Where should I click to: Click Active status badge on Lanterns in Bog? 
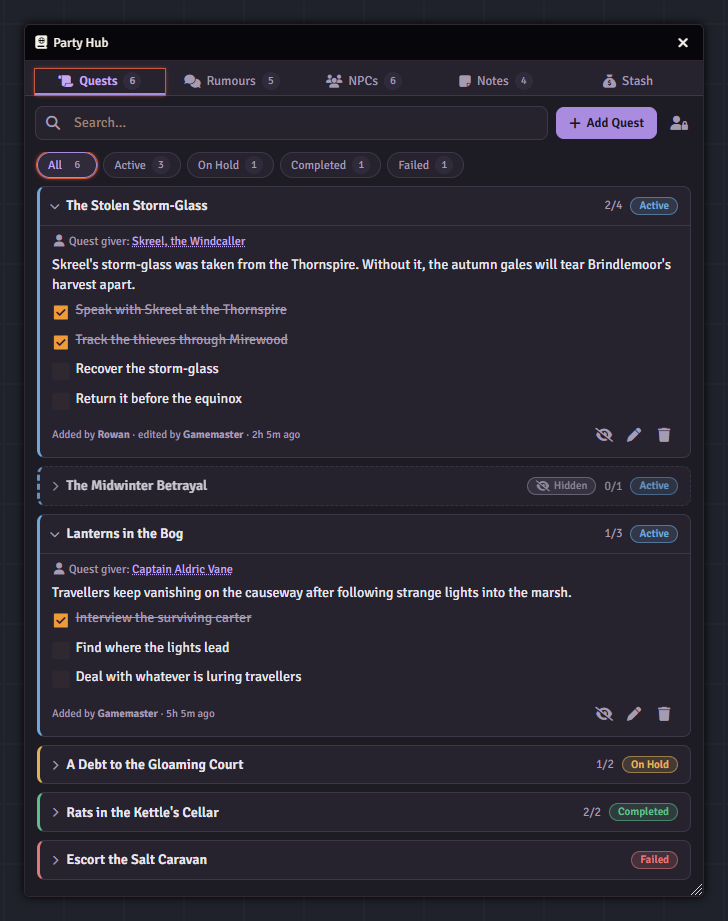click(654, 533)
